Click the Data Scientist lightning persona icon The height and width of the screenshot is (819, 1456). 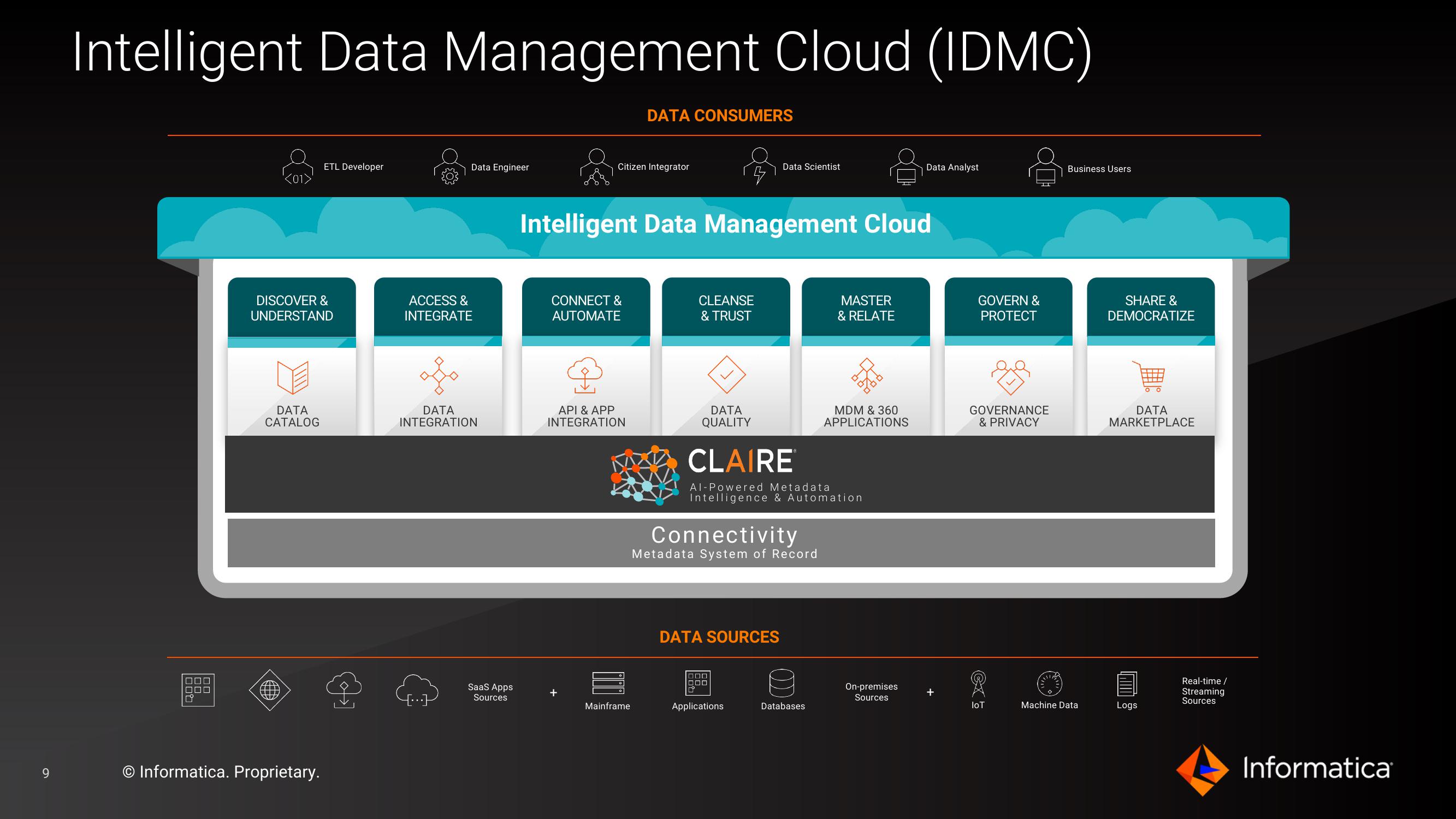pyautogui.click(x=760, y=166)
